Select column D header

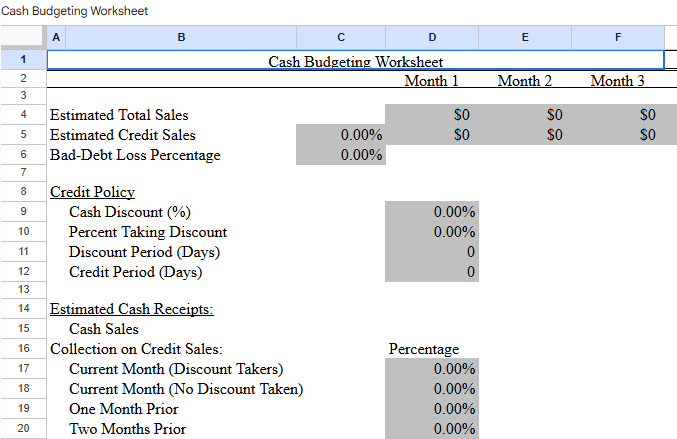[431, 37]
